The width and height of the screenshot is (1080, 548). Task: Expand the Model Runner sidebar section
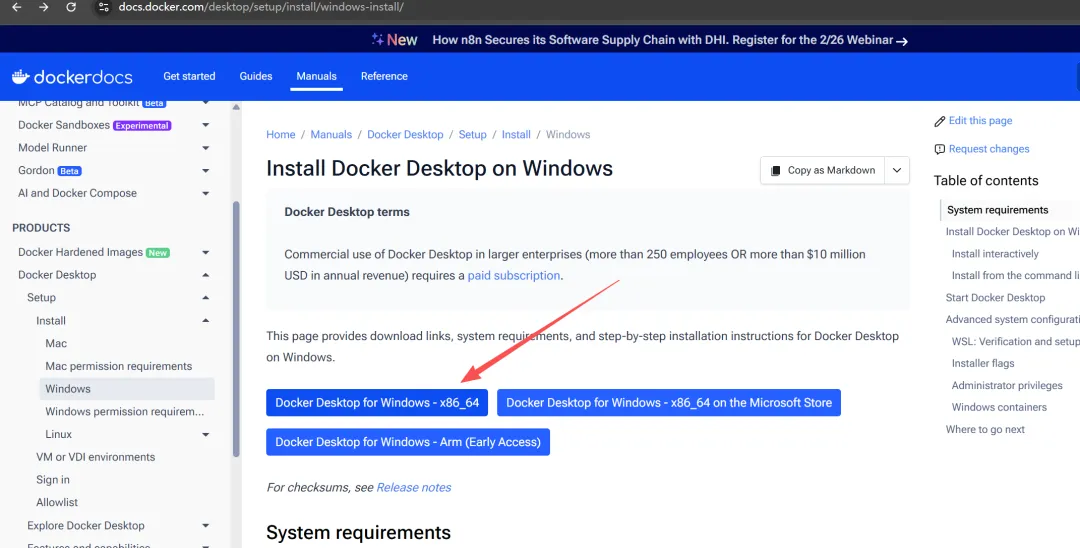pyautogui.click(x=205, y=148)
